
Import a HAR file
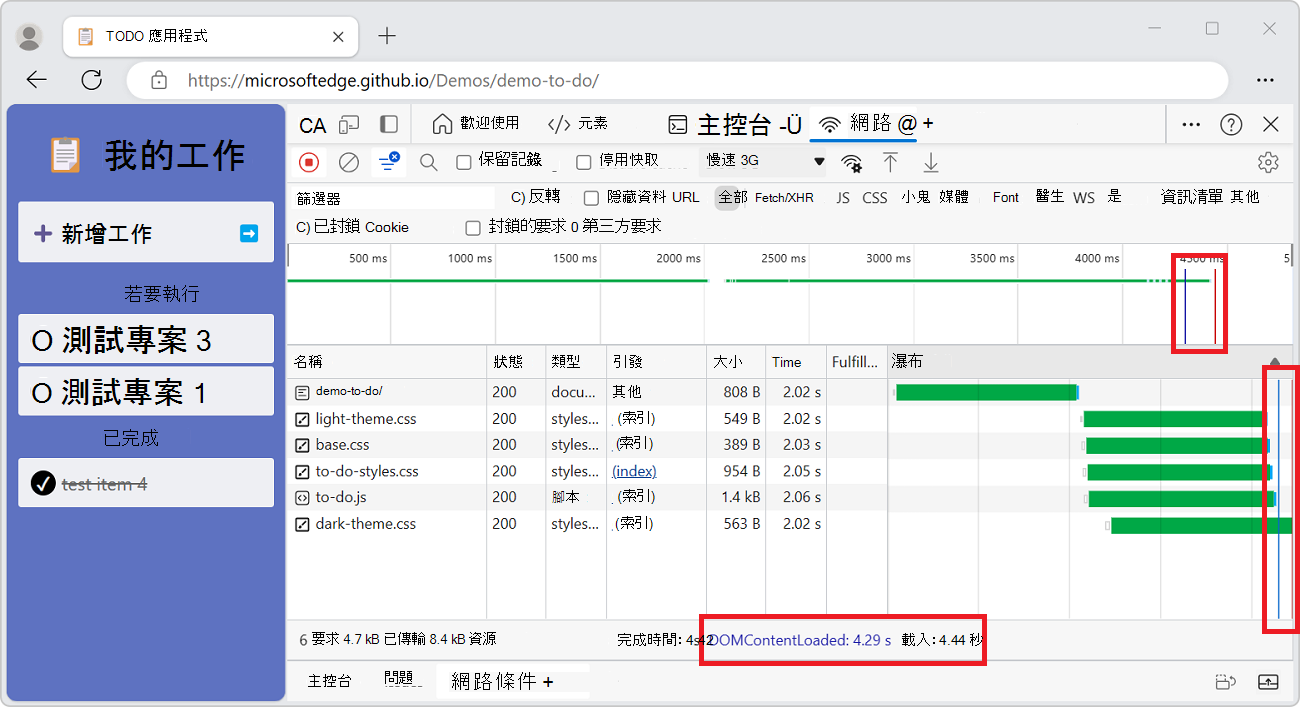click(x=890, y=161)
